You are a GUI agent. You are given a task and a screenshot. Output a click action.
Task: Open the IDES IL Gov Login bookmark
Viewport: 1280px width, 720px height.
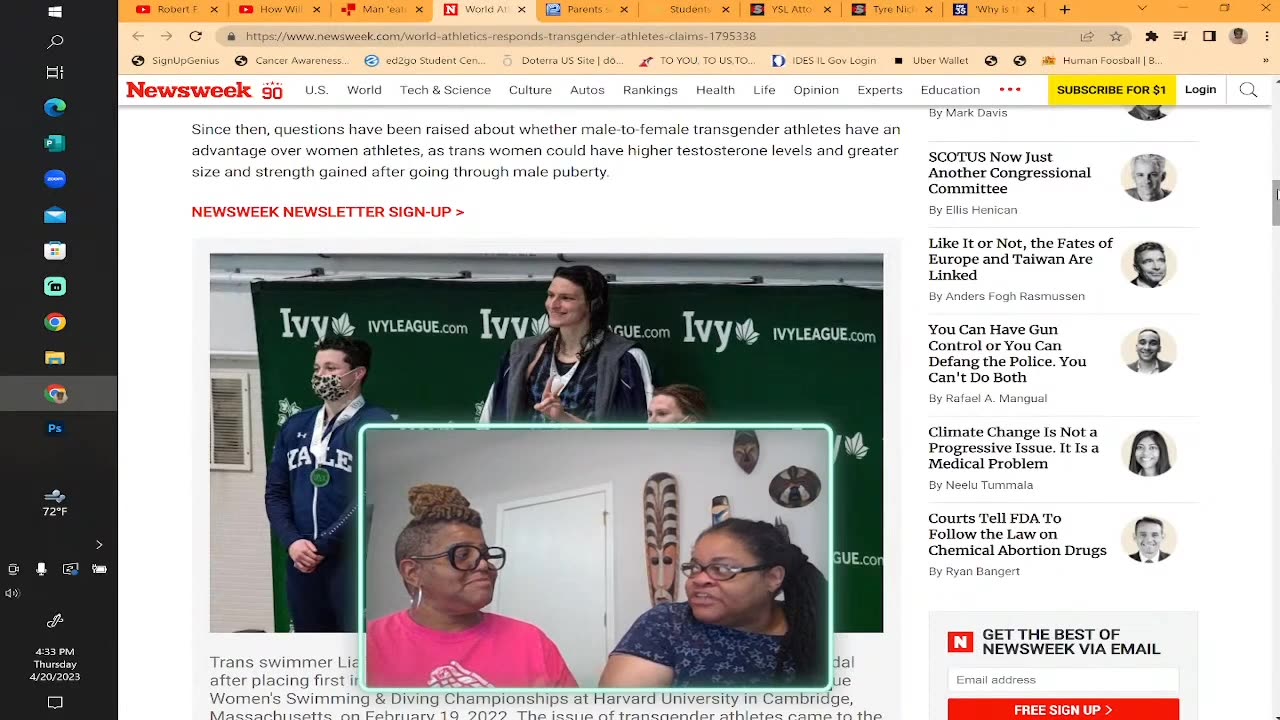click(824, 61)
